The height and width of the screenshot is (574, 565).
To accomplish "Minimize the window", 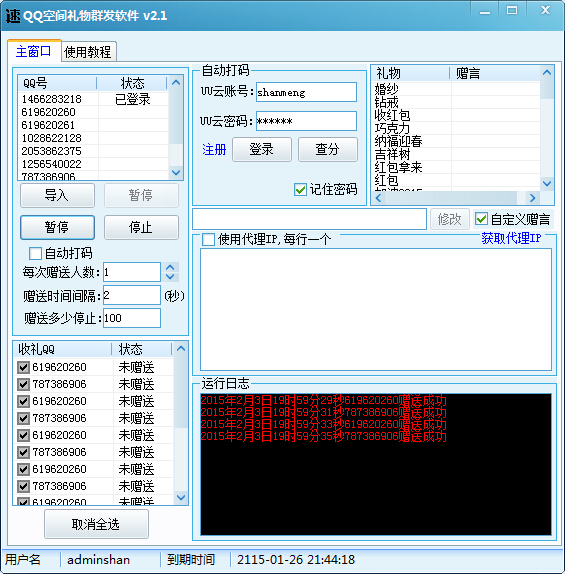I will [x=485, y=12].
